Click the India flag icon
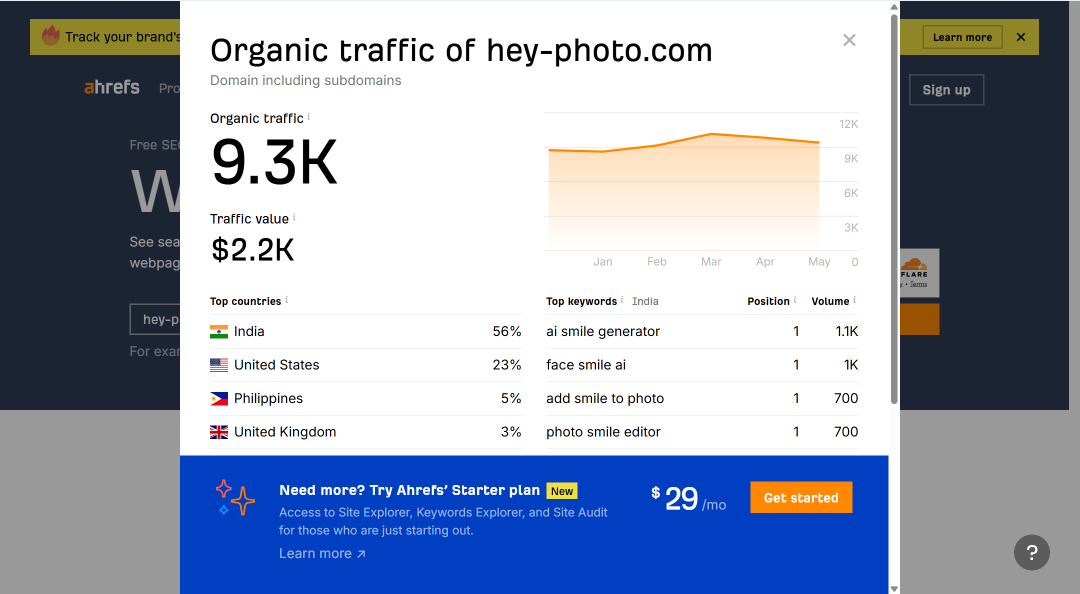Image resolution: width=1080 pixels, height=594 pixels. [219, 331]
